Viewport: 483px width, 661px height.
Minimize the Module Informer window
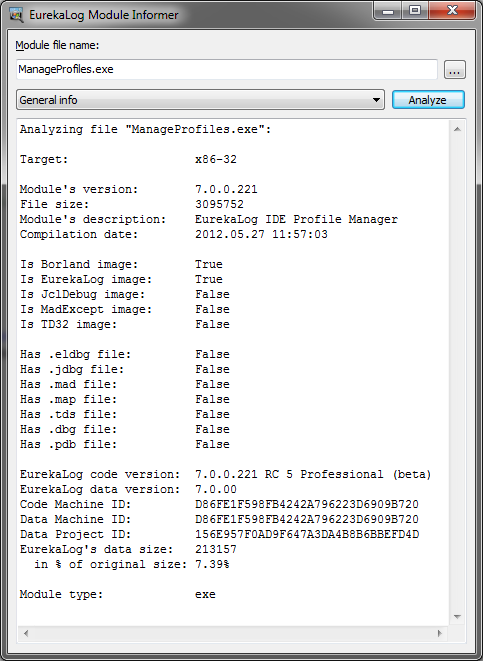[388, 11]
